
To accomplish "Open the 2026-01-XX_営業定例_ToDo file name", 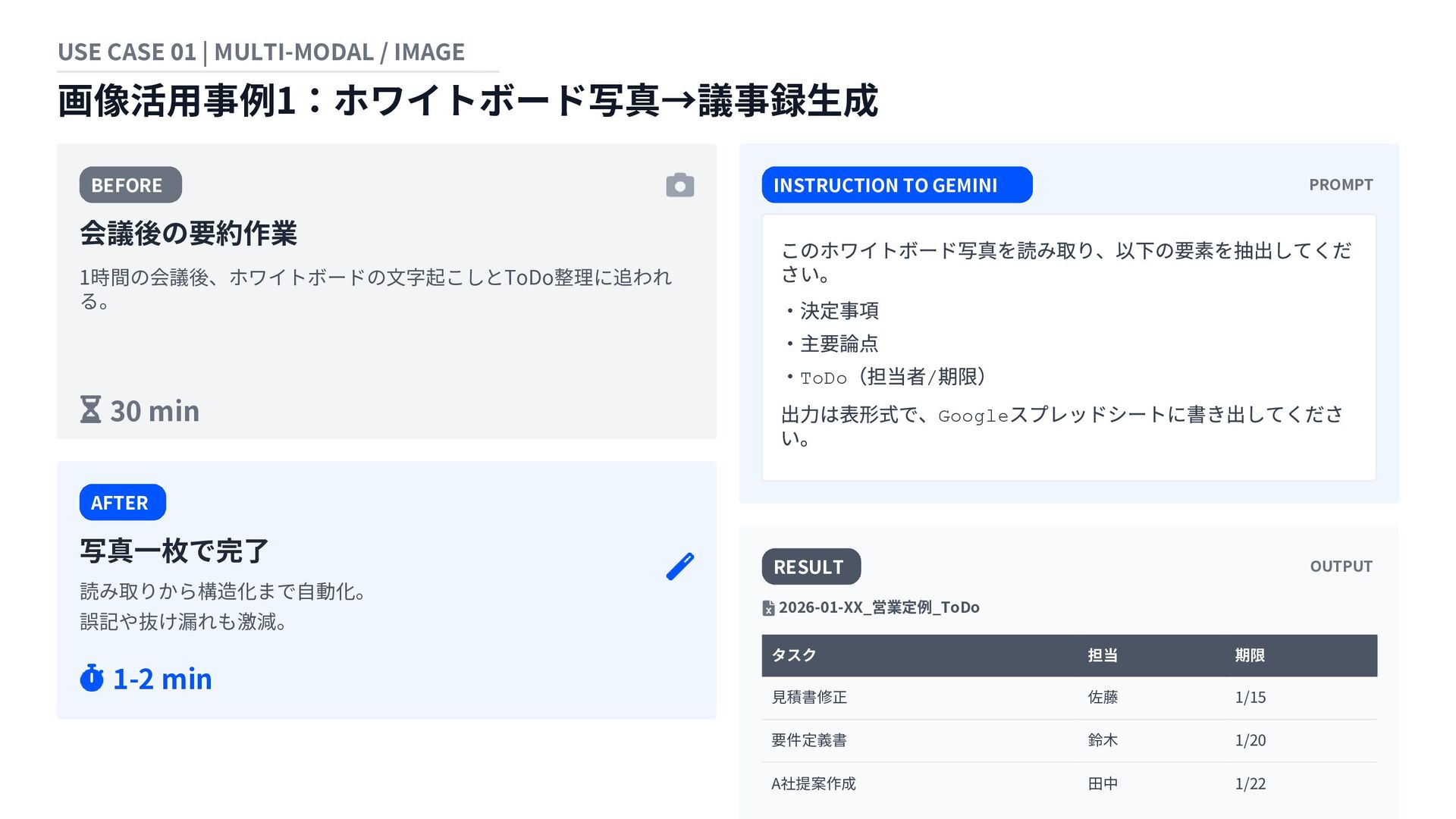I will (x=879, y=607).
